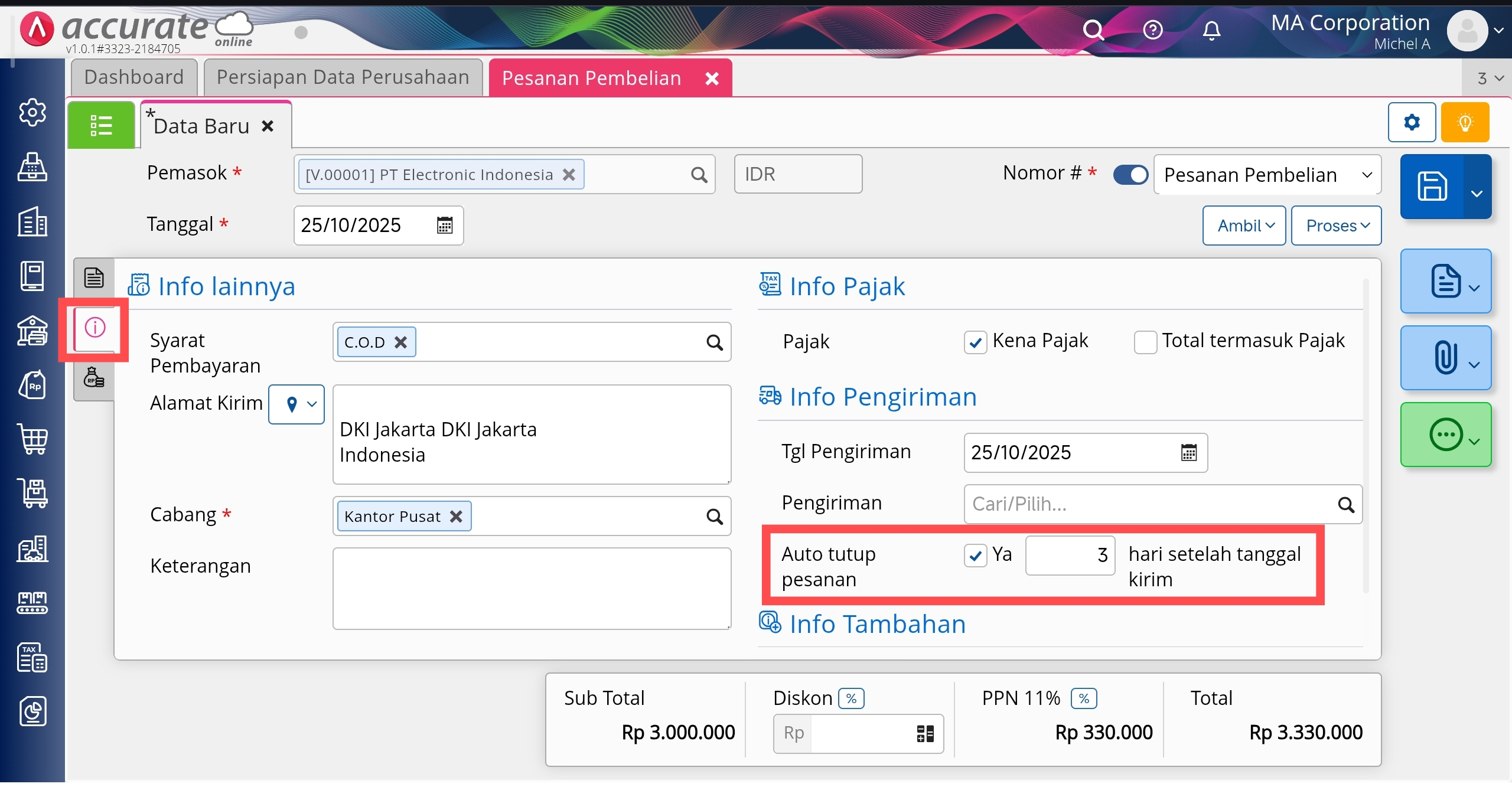Remove C.O.D payment term tag
The height and width of the screenshot is (787, 1512).
pos(401,342)
